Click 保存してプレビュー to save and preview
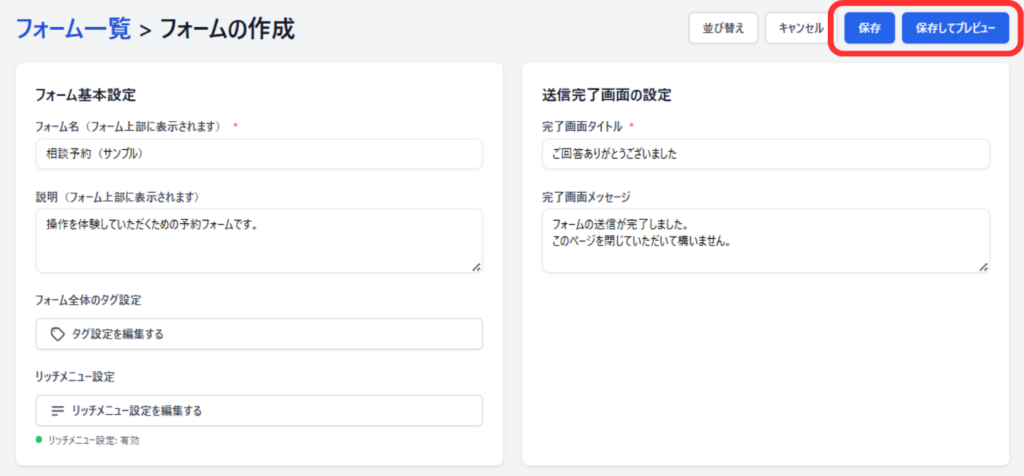This screenshot has width=1024, height=476. 955,28
